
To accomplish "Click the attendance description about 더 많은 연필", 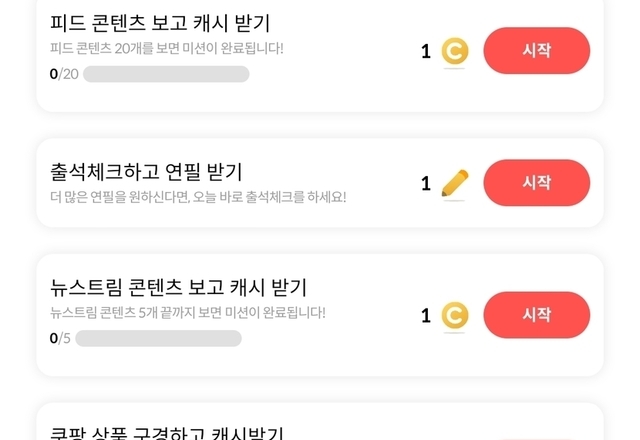I will tap(198, 196).
